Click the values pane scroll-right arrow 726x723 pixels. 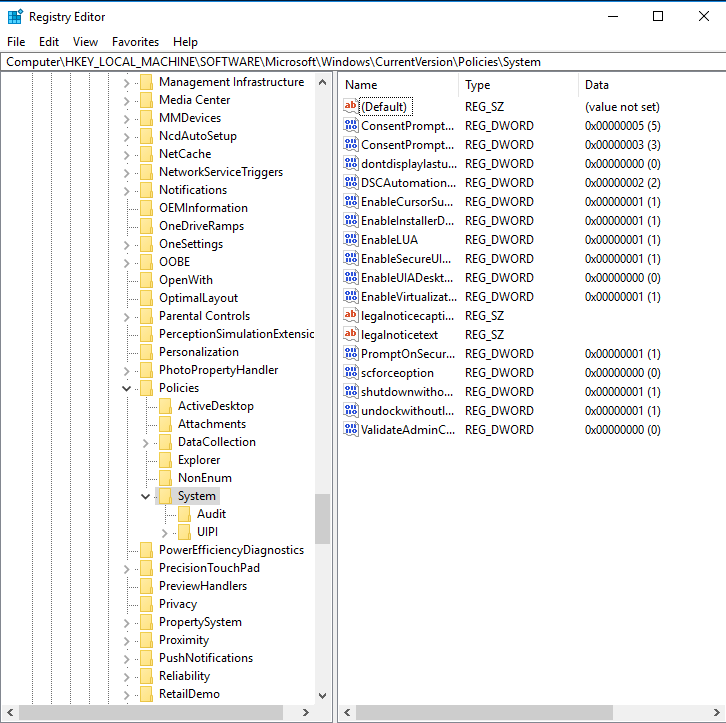click(717, 712)
